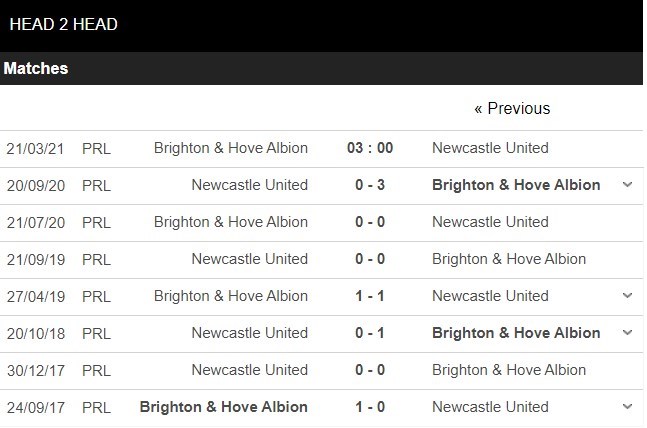
Task: Click the 0 - 0 score from 21/09/19
Action: point(370,259)
